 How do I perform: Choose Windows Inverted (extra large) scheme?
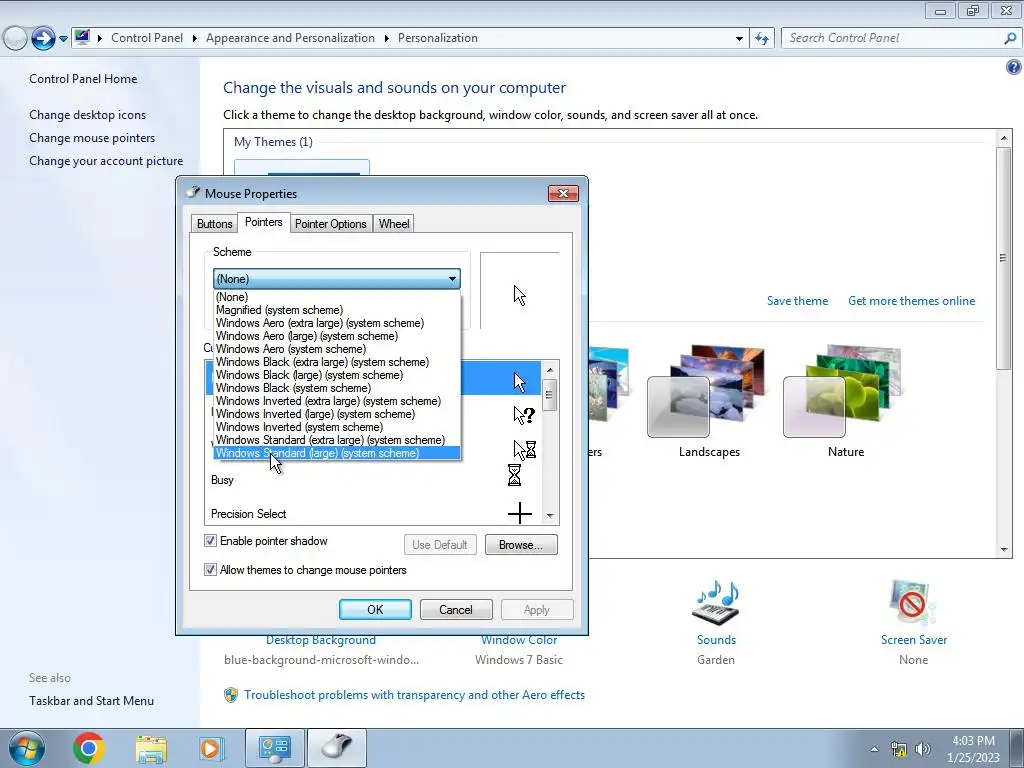(x=337, y=401)
